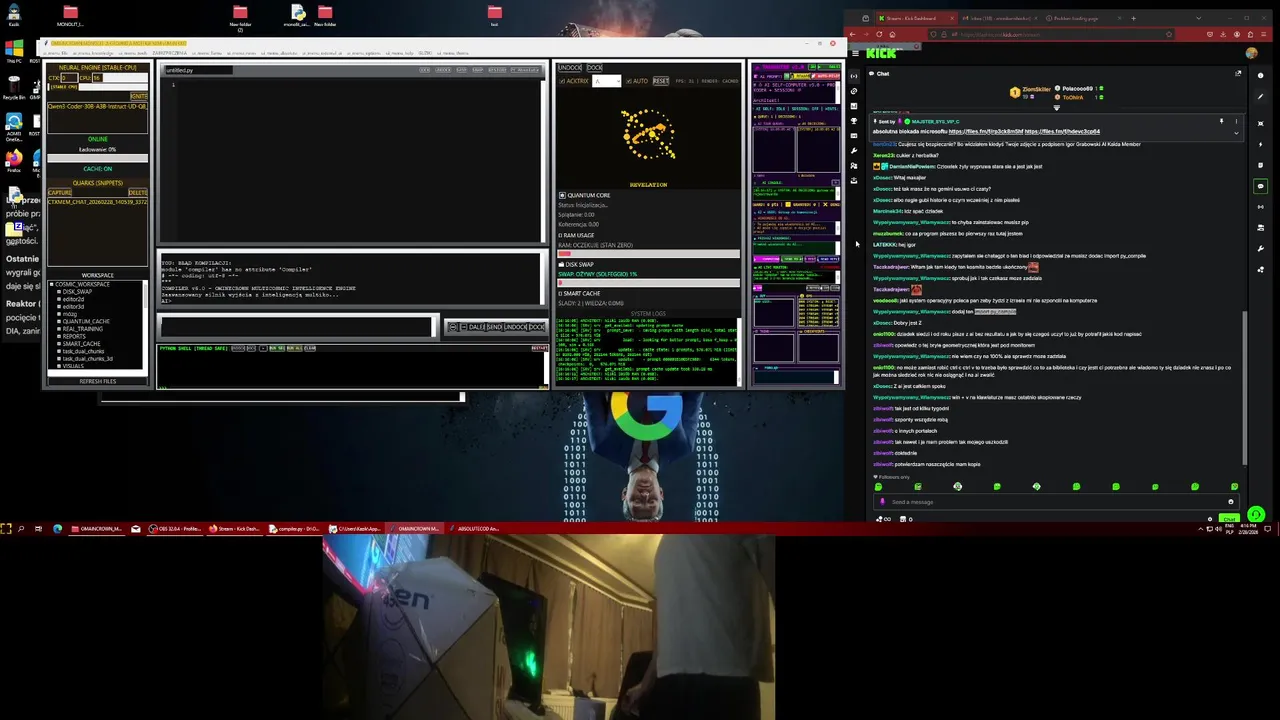Click RUN ALL in Python shell
This screenshot has height=720, width=1280.
click(294, 348)
